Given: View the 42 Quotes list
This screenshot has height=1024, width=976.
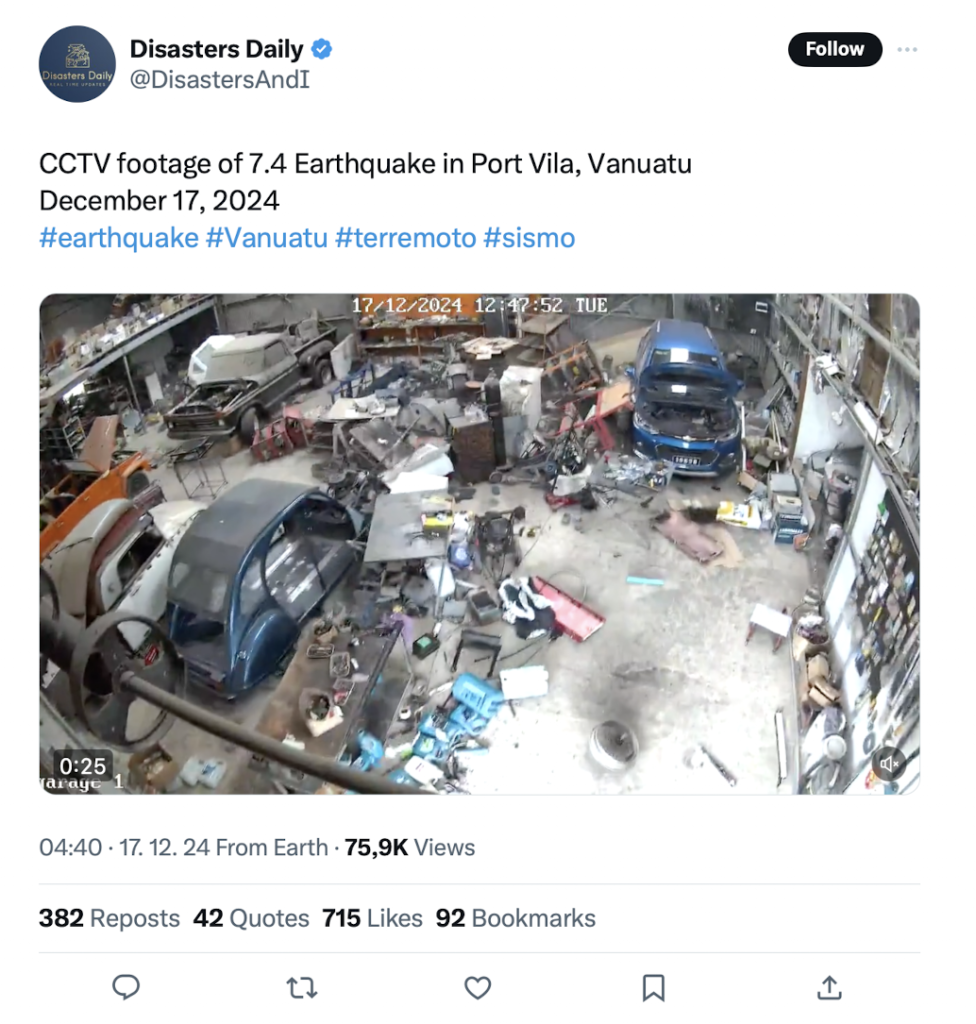Looking at the screenshot, I should click(x=251, y=918).
